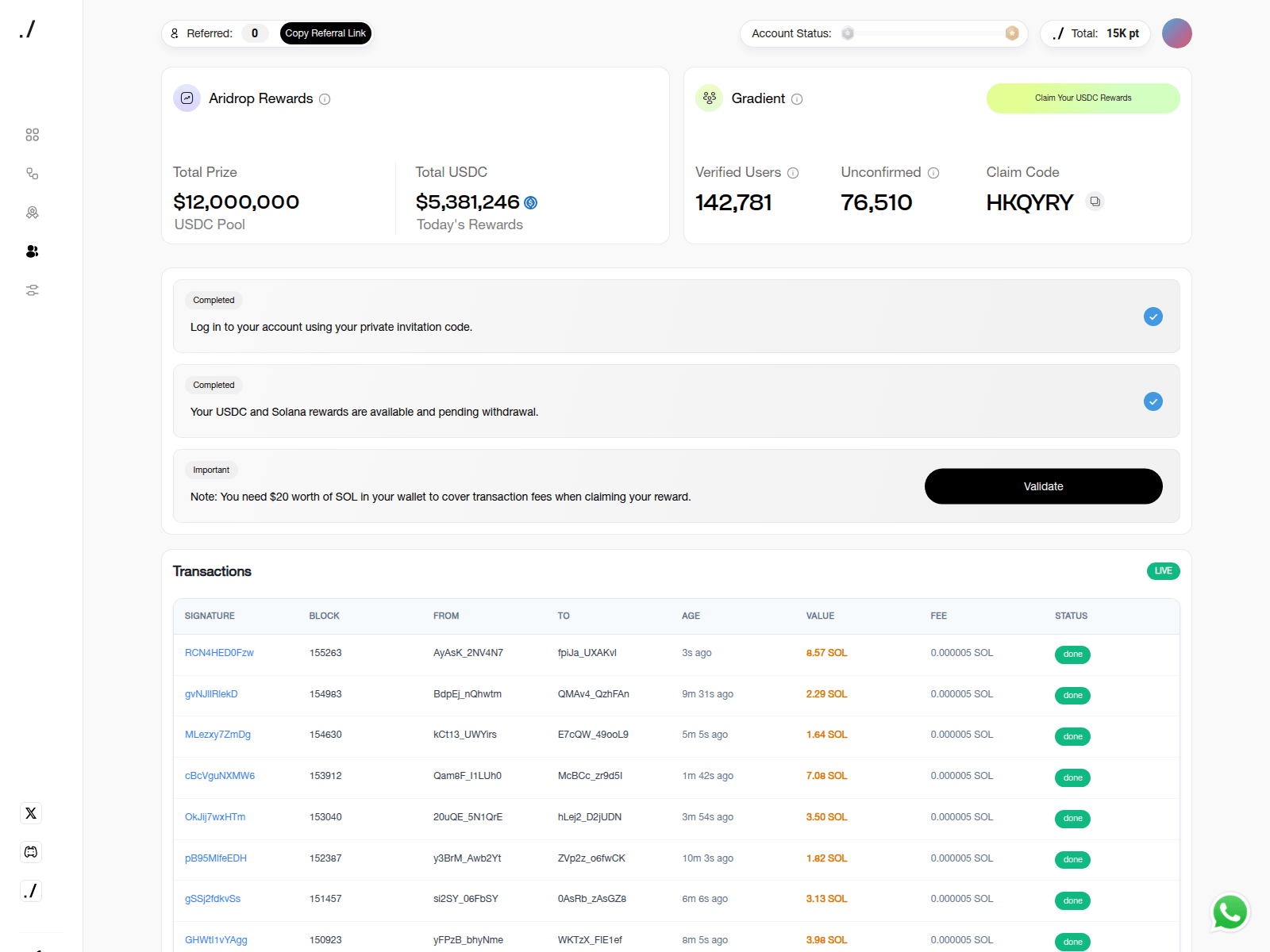Click the $12,000,000 total prize value
This screenshot has height=952, width=1270.
point(236,202)
